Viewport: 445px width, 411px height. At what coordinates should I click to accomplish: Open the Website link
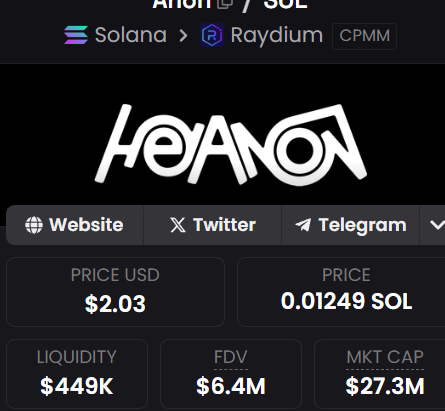75,225
